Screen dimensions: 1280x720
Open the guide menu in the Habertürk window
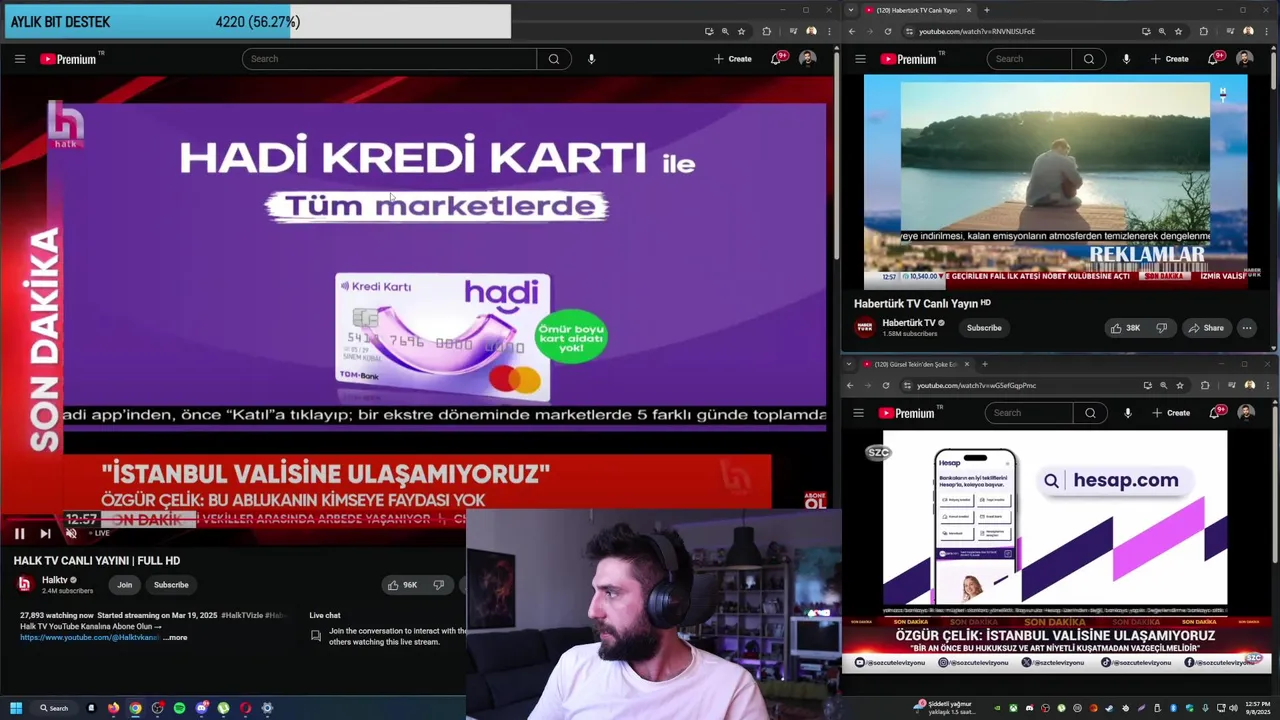tap(860, 59)
